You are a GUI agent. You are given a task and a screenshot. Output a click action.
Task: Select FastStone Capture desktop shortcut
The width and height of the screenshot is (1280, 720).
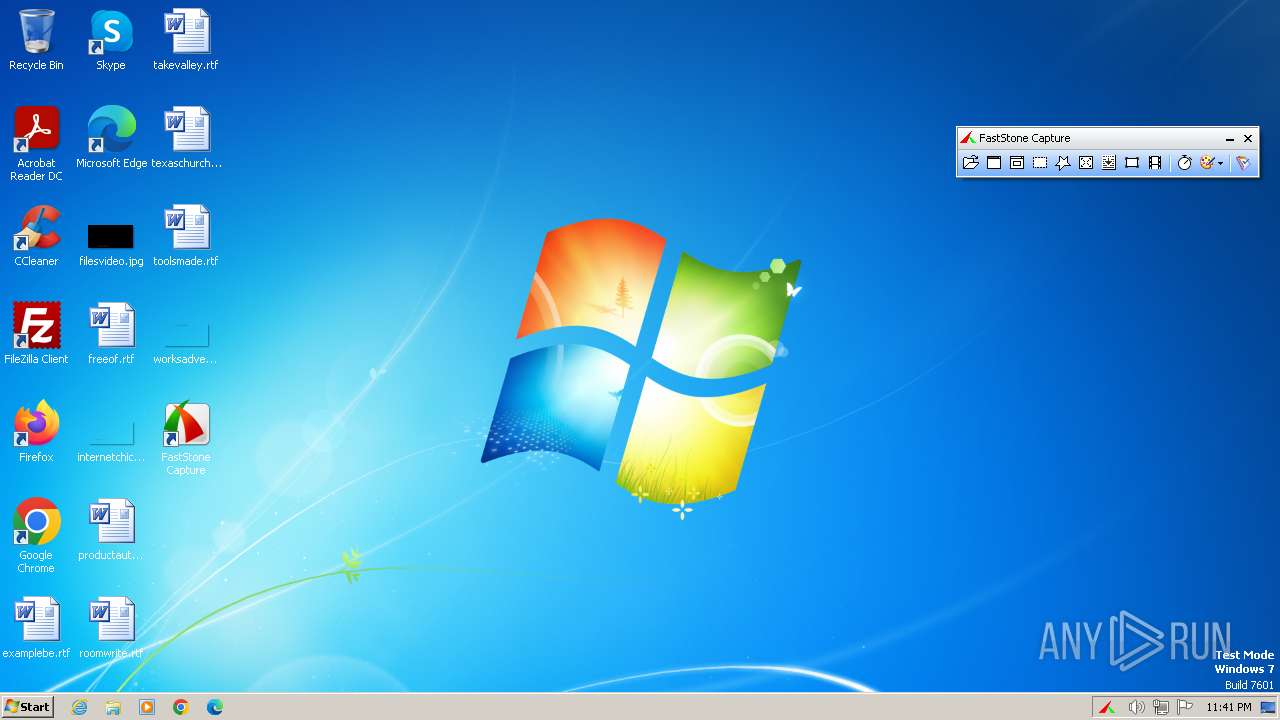(x=186, y=439)
